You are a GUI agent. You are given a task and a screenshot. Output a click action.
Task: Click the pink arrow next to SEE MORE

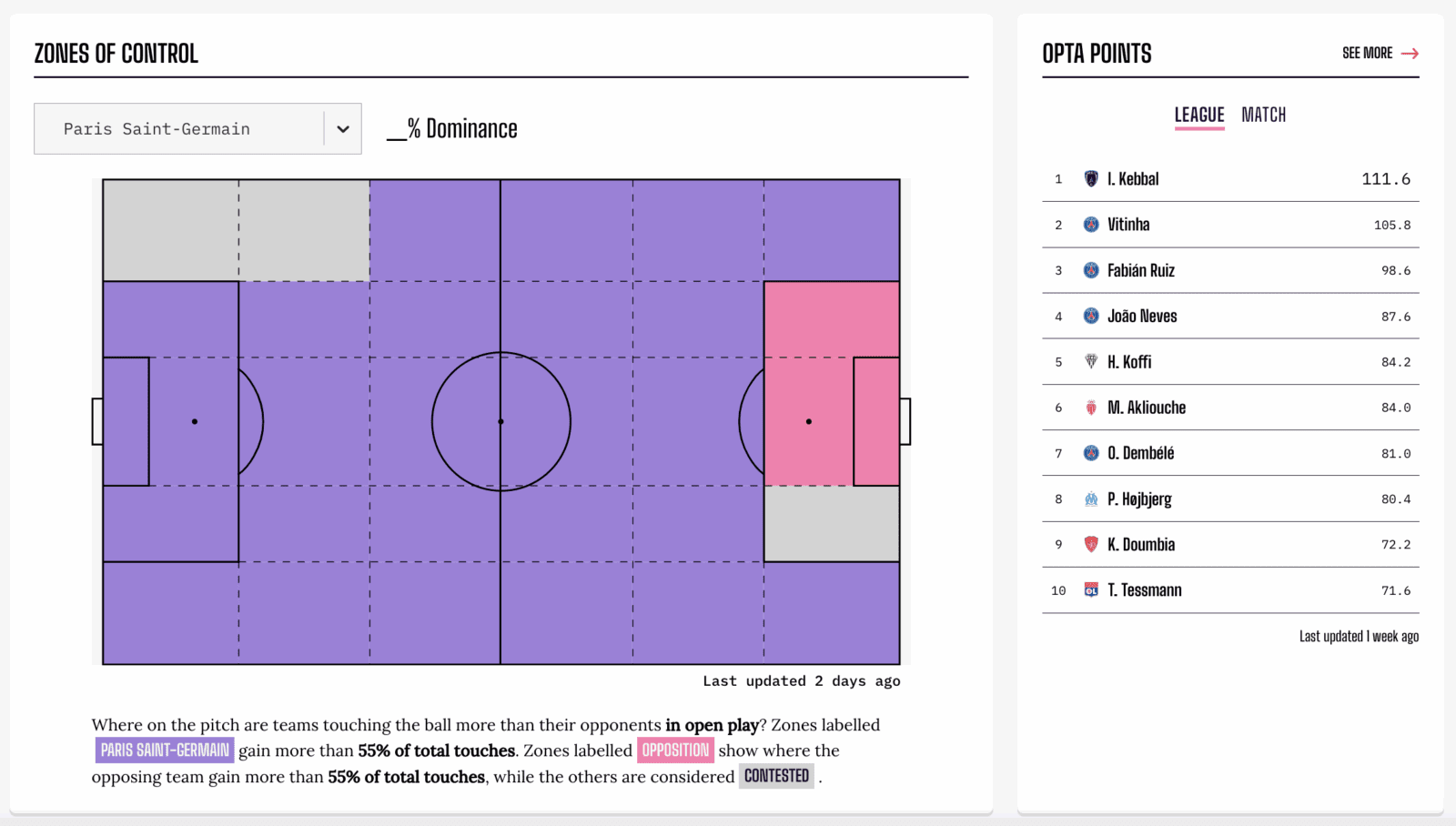pos(1410,54)
